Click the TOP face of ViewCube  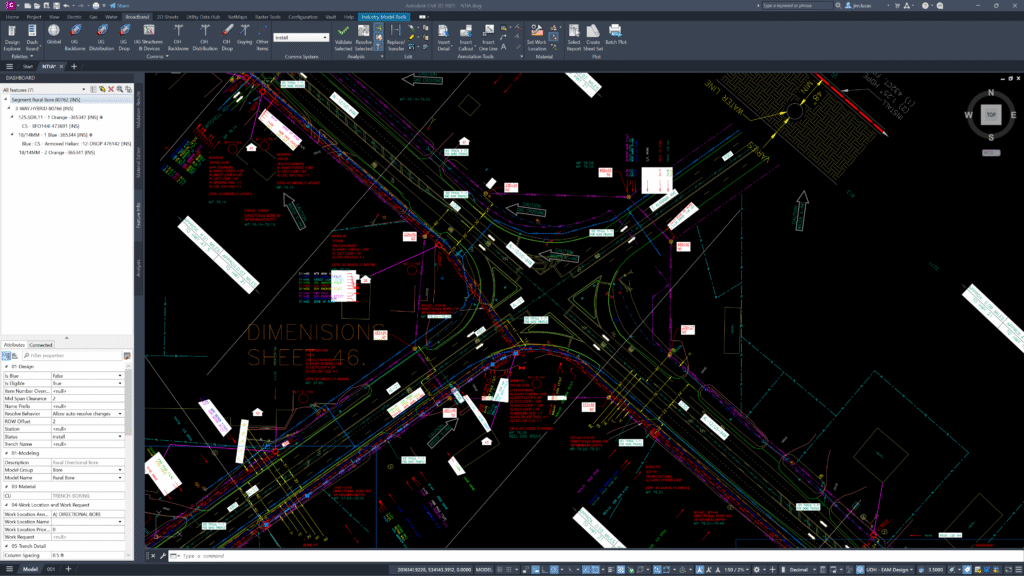pos(990,114)
